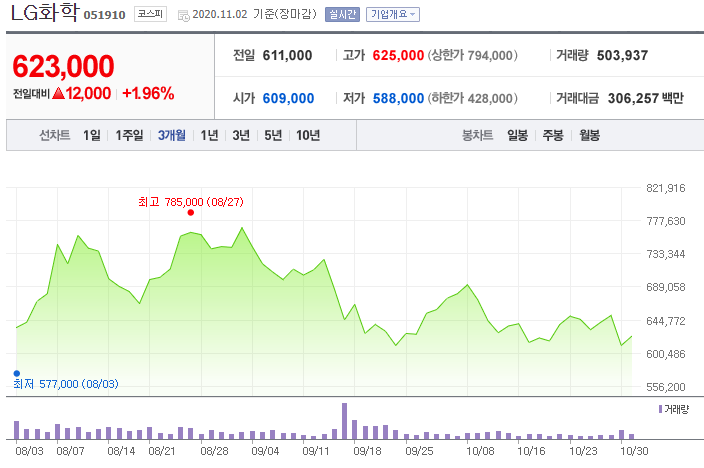Open the 기업개요 dropdown
The height and width of the screenshot is (468, 704).
[393, 14]
